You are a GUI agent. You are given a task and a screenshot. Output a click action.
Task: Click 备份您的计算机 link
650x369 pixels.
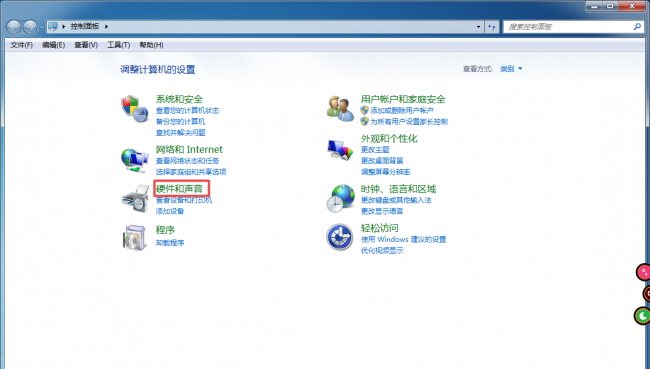click(180, 121)
